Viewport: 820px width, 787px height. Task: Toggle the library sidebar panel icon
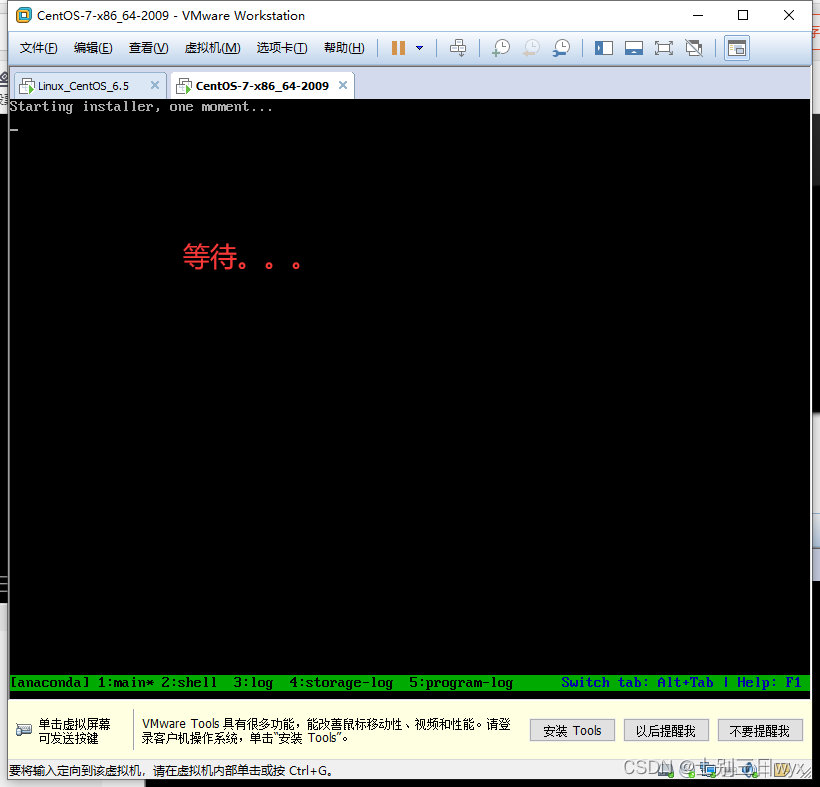pyautogui.click(x=603, y=48)
